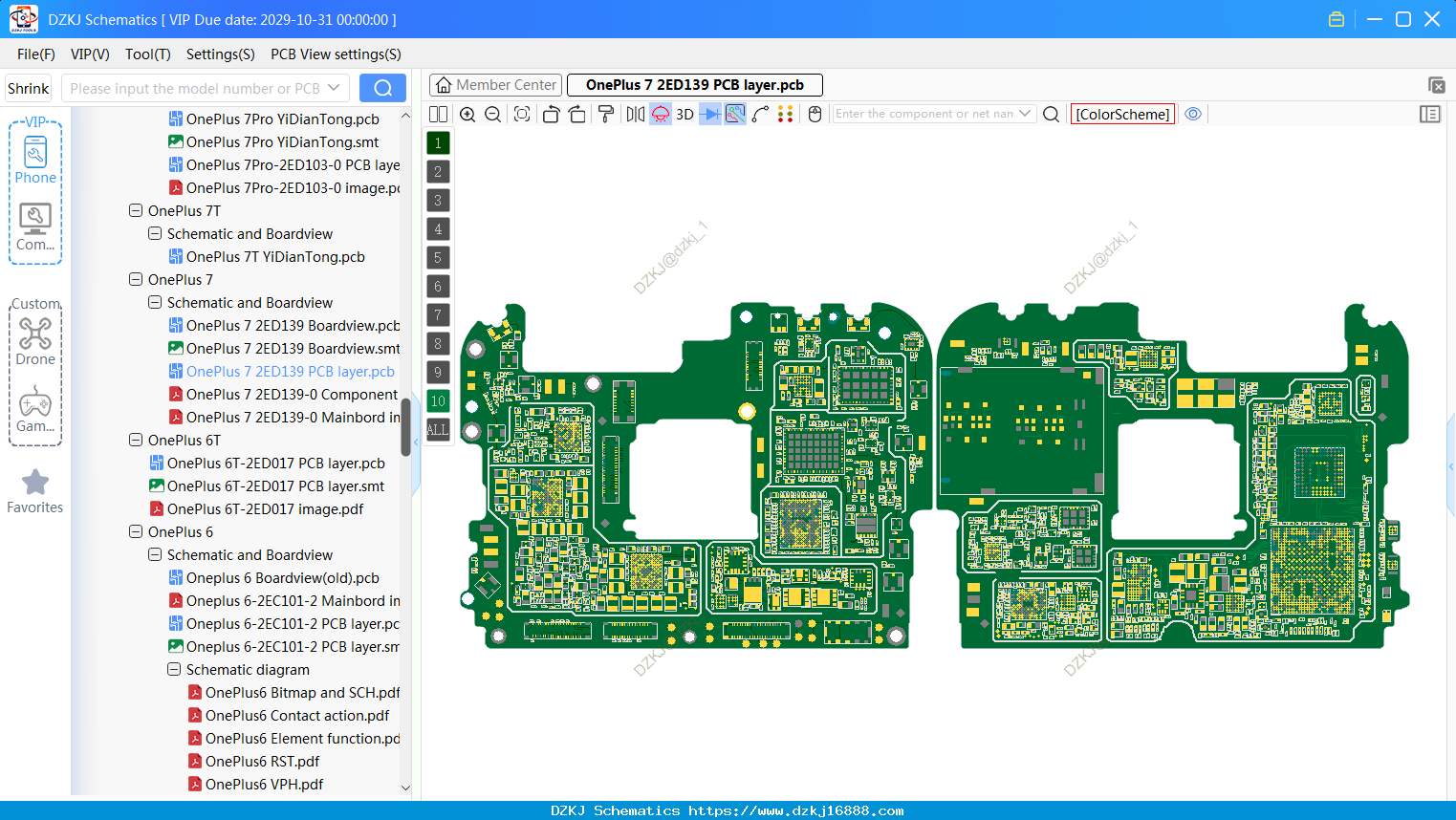Switch to the Member Center tab
Screen dimensions: 1456x820
tap(495, 85)
